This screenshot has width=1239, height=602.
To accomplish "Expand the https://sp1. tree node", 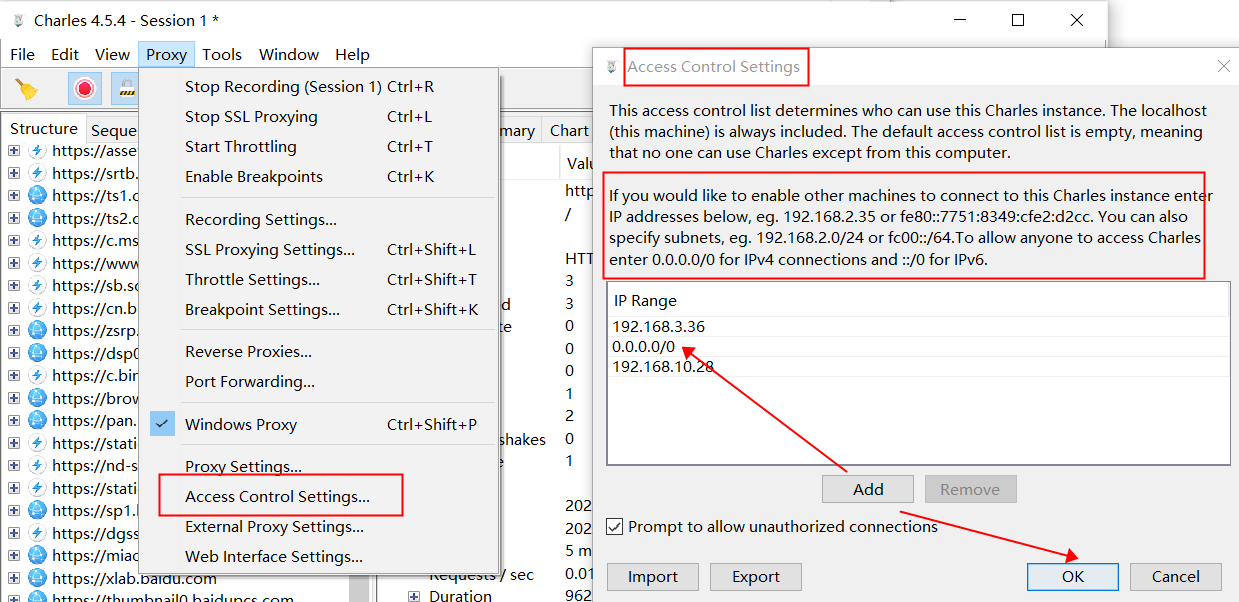I will click(x=14, y=510).
